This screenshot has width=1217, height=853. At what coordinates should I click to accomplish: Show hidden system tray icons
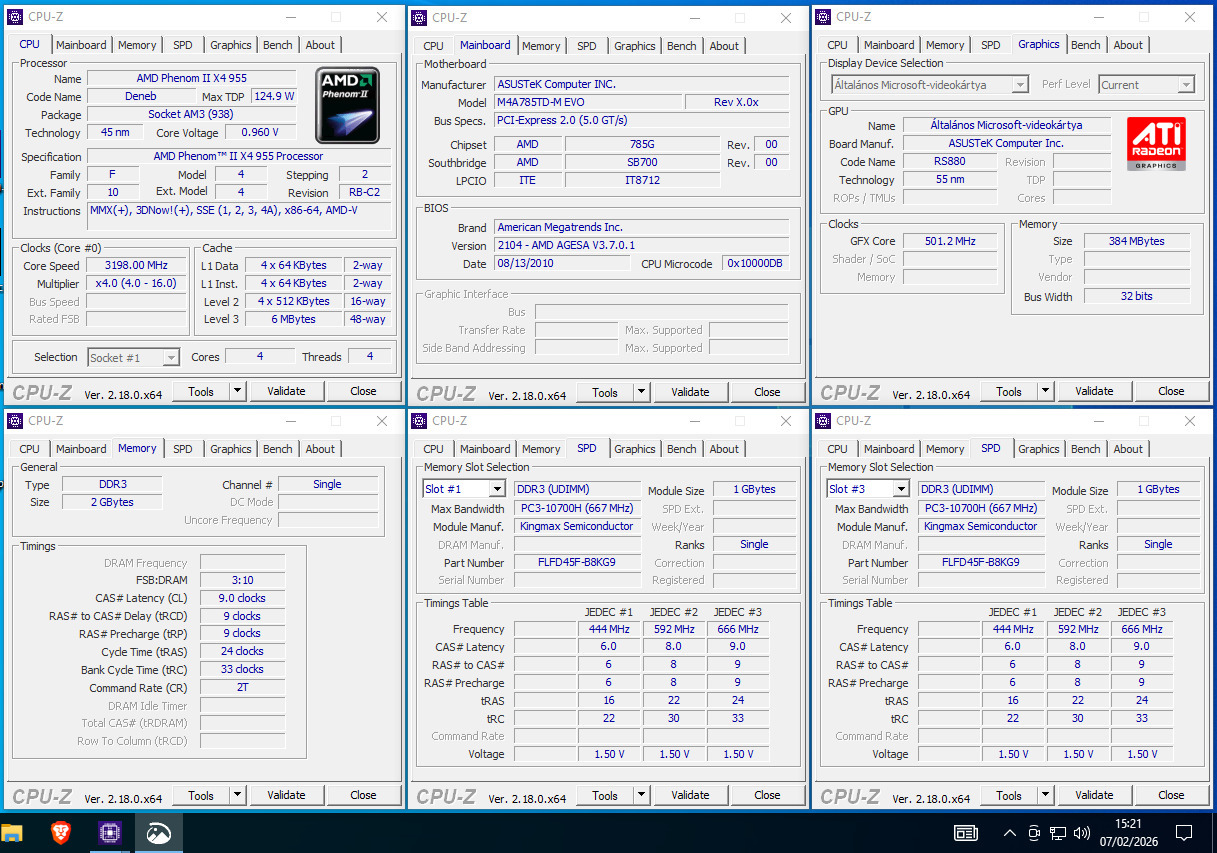point(1009,832)
